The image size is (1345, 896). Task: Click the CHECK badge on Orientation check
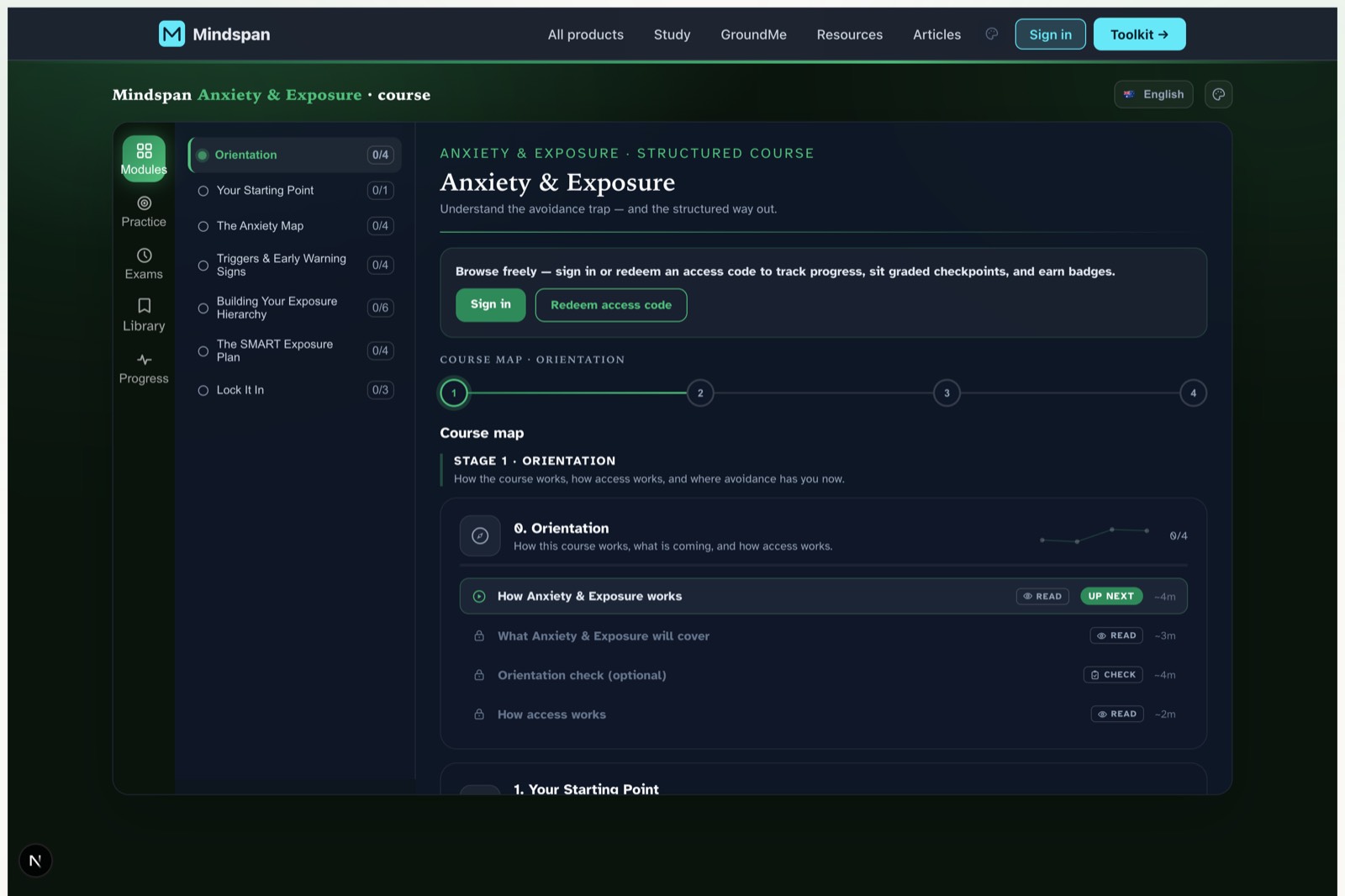coord(1113,675)
